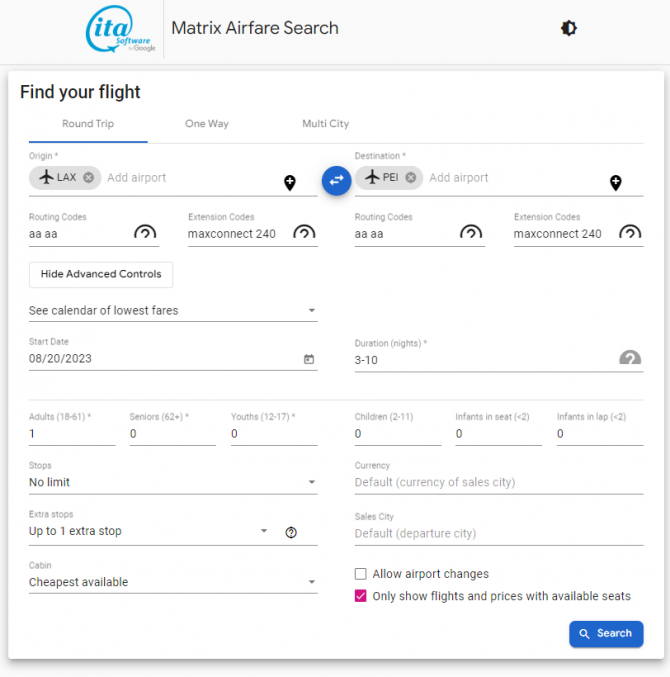
Task: Open help for Extra stops
Action: point(291,532)
